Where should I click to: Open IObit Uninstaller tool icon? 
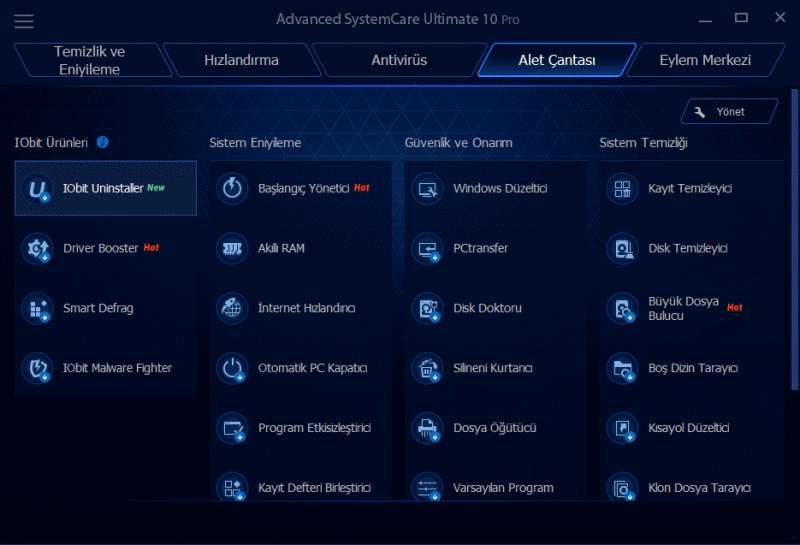pos(37,189)
